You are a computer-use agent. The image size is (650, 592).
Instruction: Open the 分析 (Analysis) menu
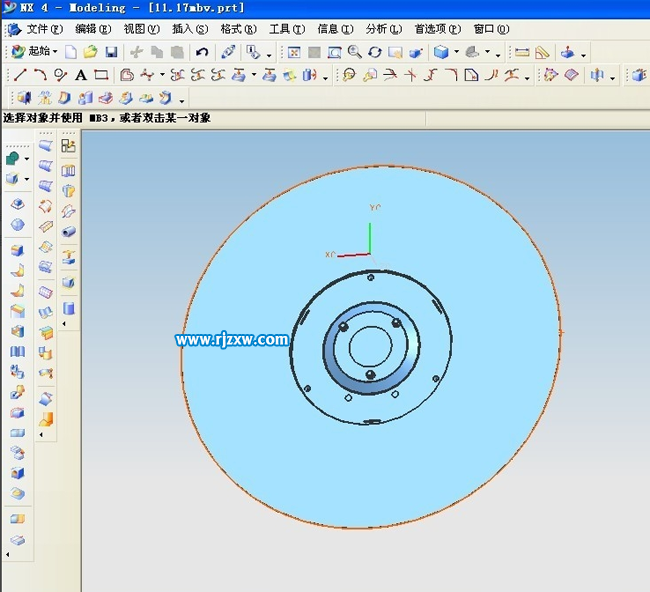pyautogui.click(x=383, y=29)
